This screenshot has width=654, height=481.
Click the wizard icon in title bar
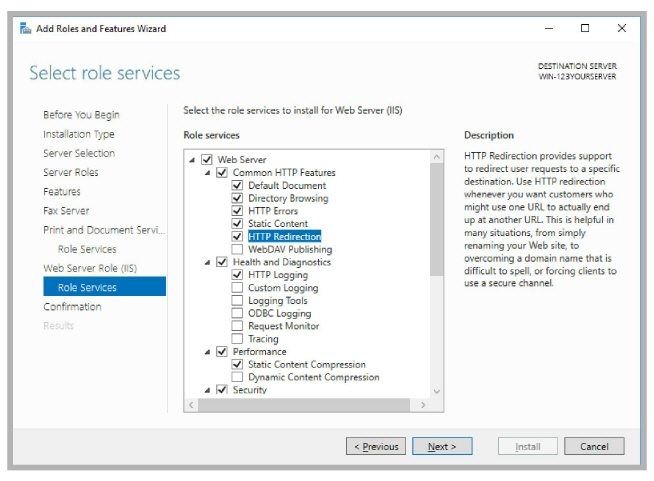(25, 28)
